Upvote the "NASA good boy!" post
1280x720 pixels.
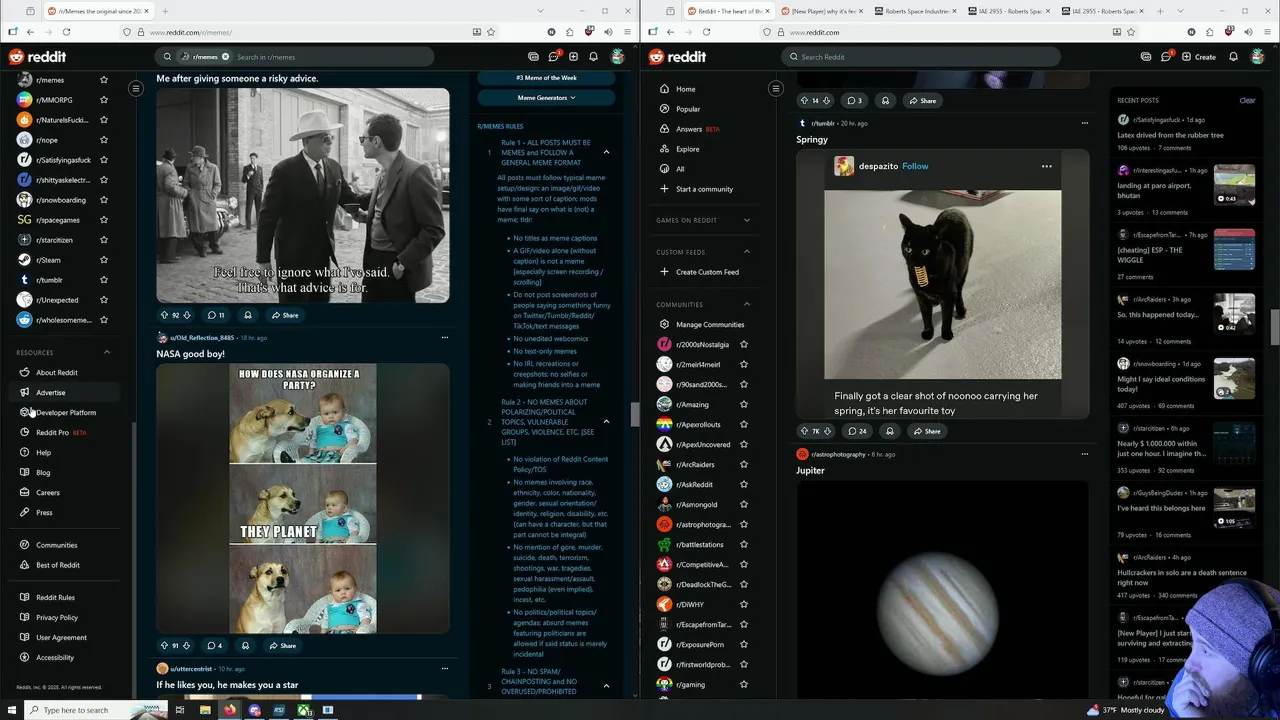[164, 645]
